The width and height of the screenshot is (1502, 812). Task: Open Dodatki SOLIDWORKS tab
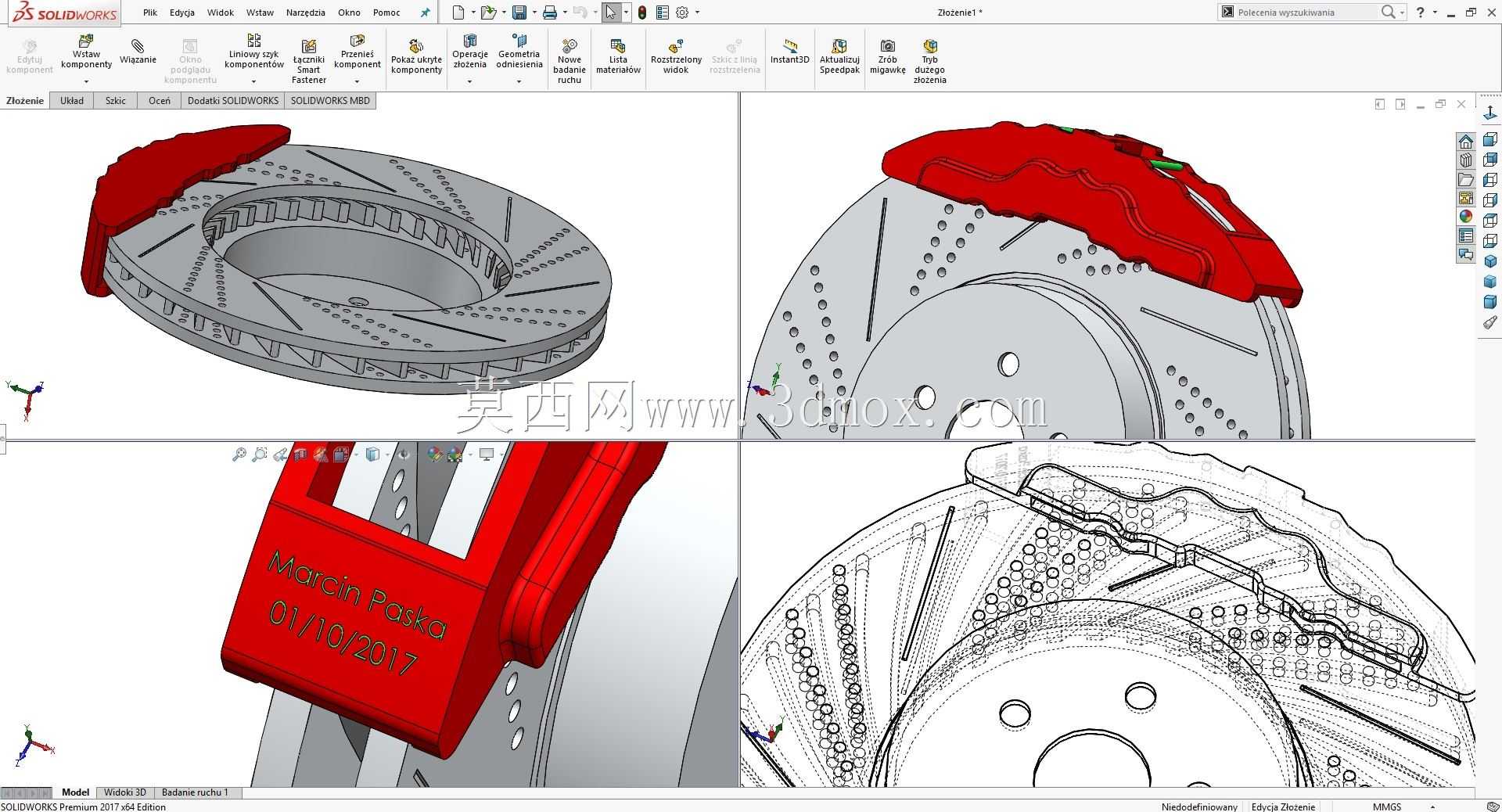[233, 101]
